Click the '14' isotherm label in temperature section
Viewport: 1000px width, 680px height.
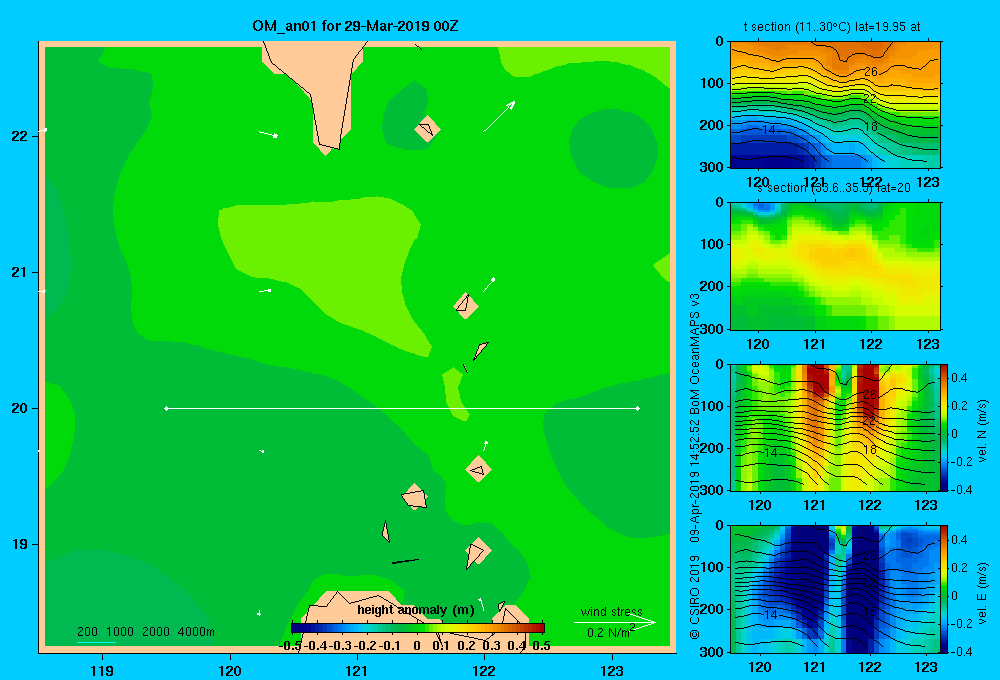pyautogui.click(x=768, y=129)
